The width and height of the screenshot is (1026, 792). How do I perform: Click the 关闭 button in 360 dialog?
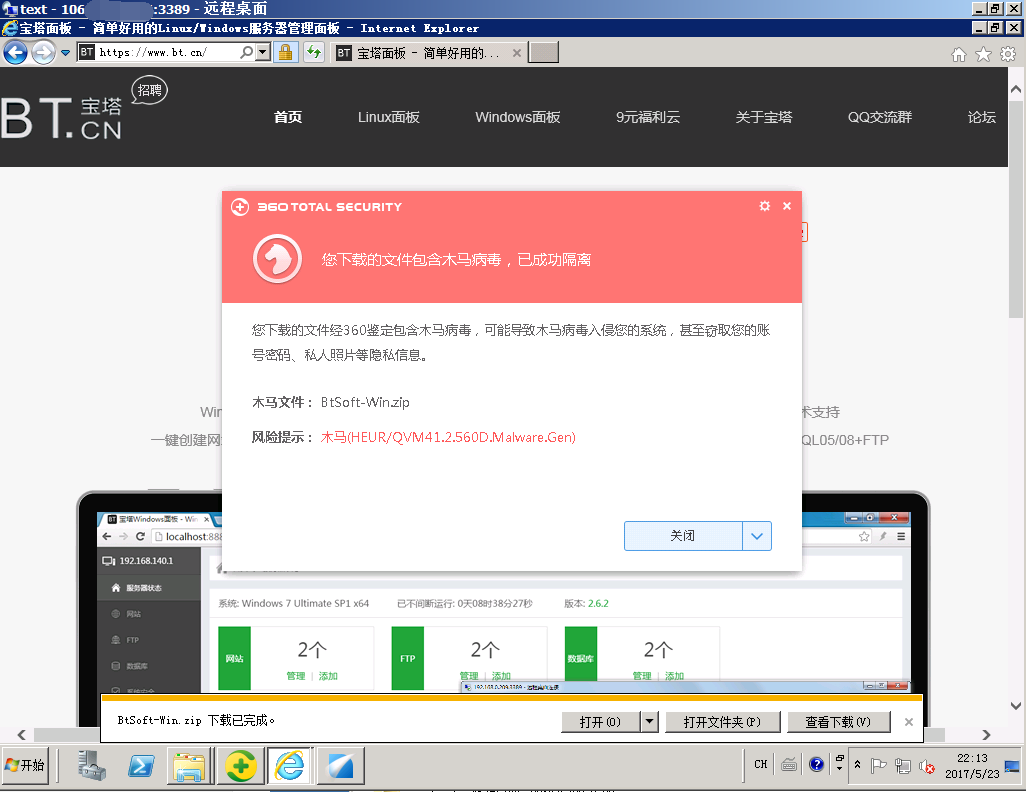[683, 536]
